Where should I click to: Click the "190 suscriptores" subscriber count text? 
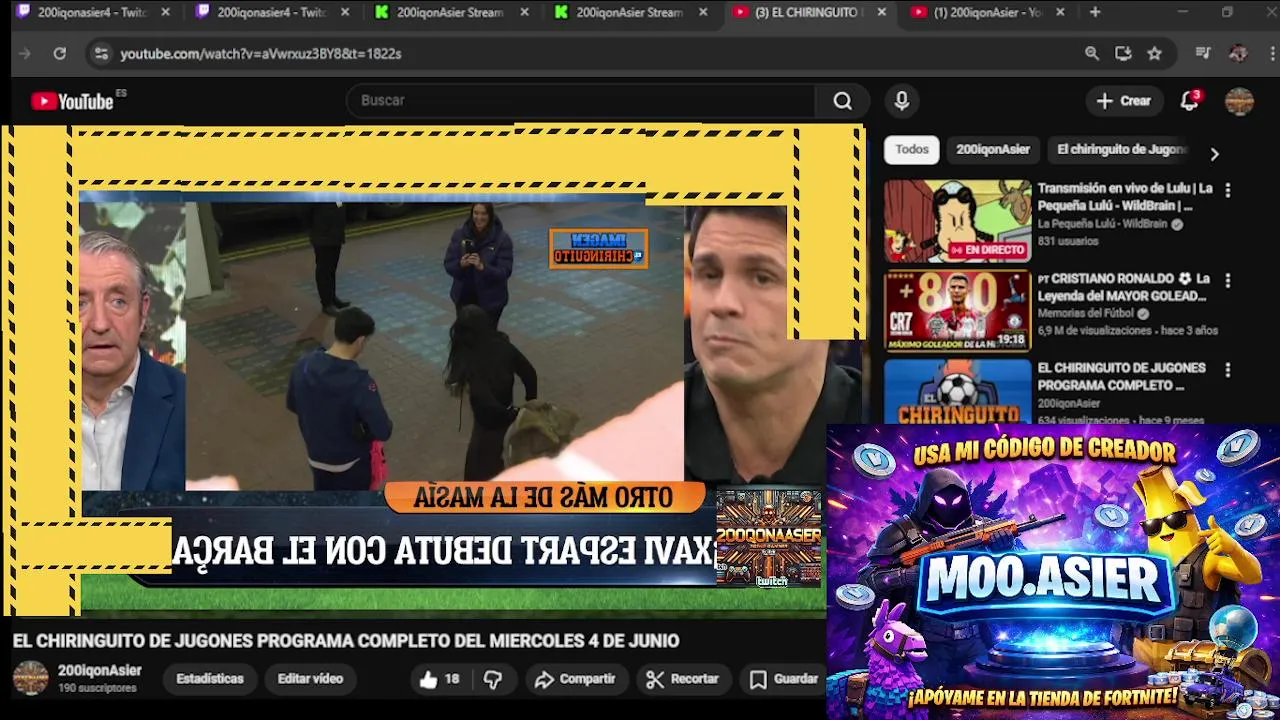[x=97, y=688]
